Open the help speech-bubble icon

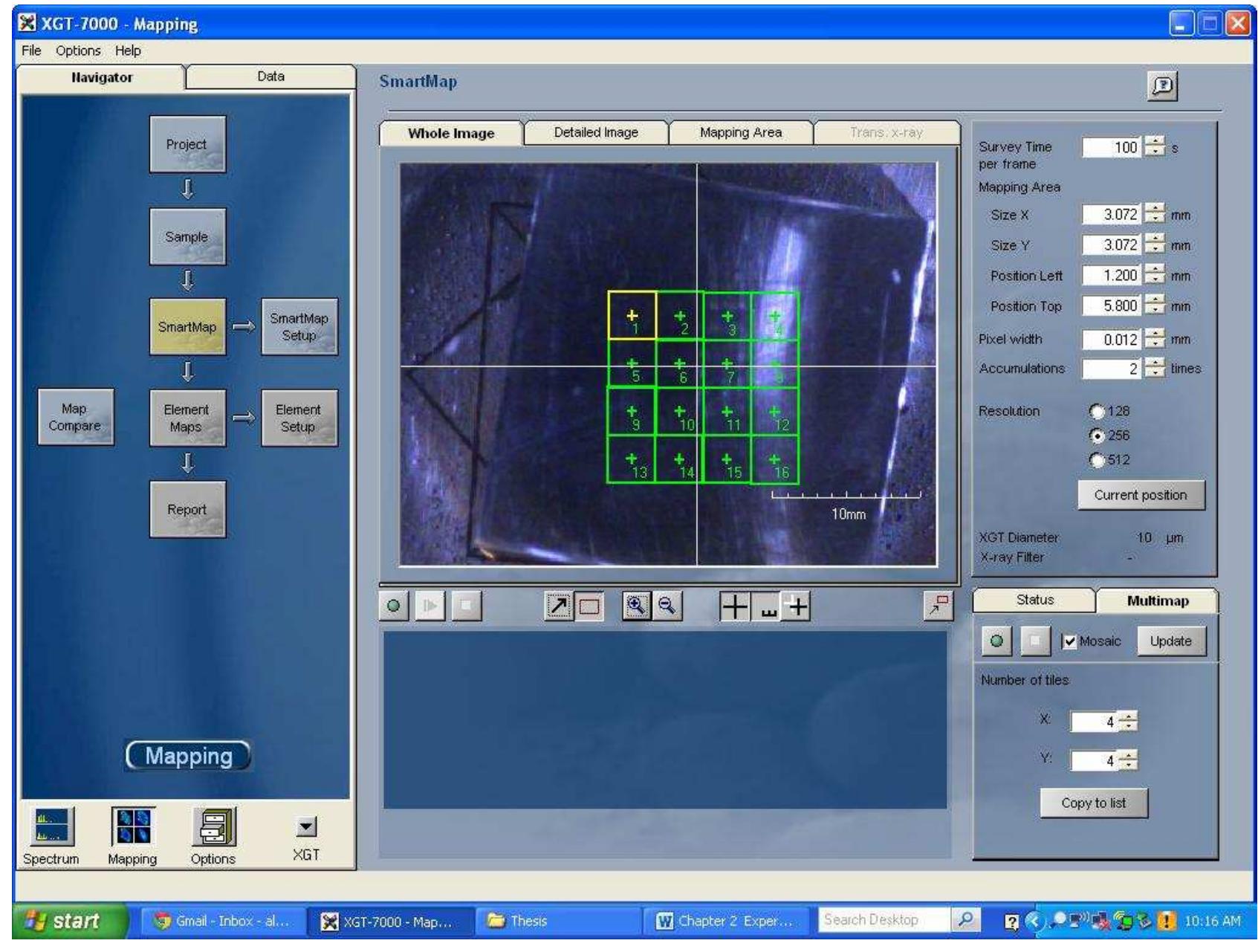[1163, 86]
